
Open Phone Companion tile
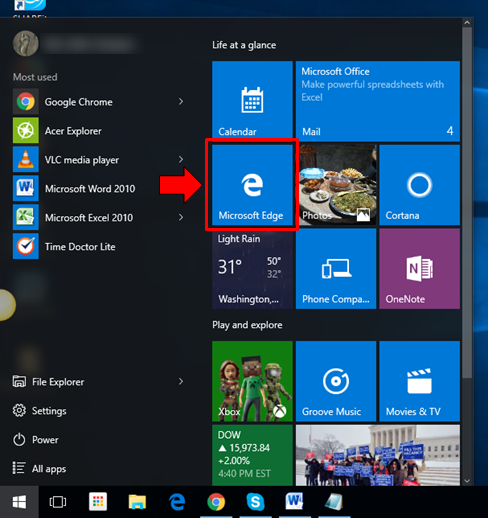pos(336,269)
